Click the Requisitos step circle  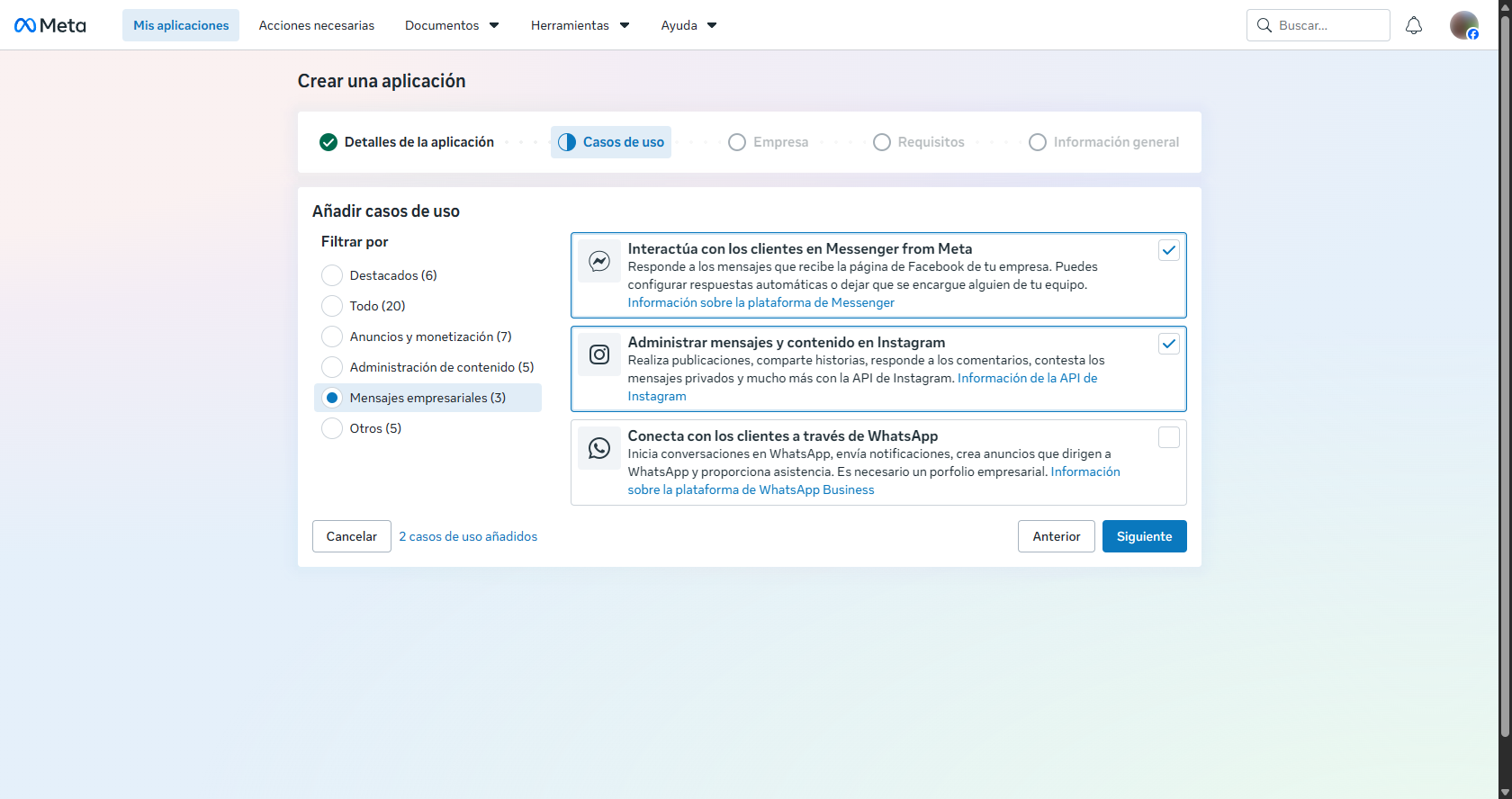882,142
